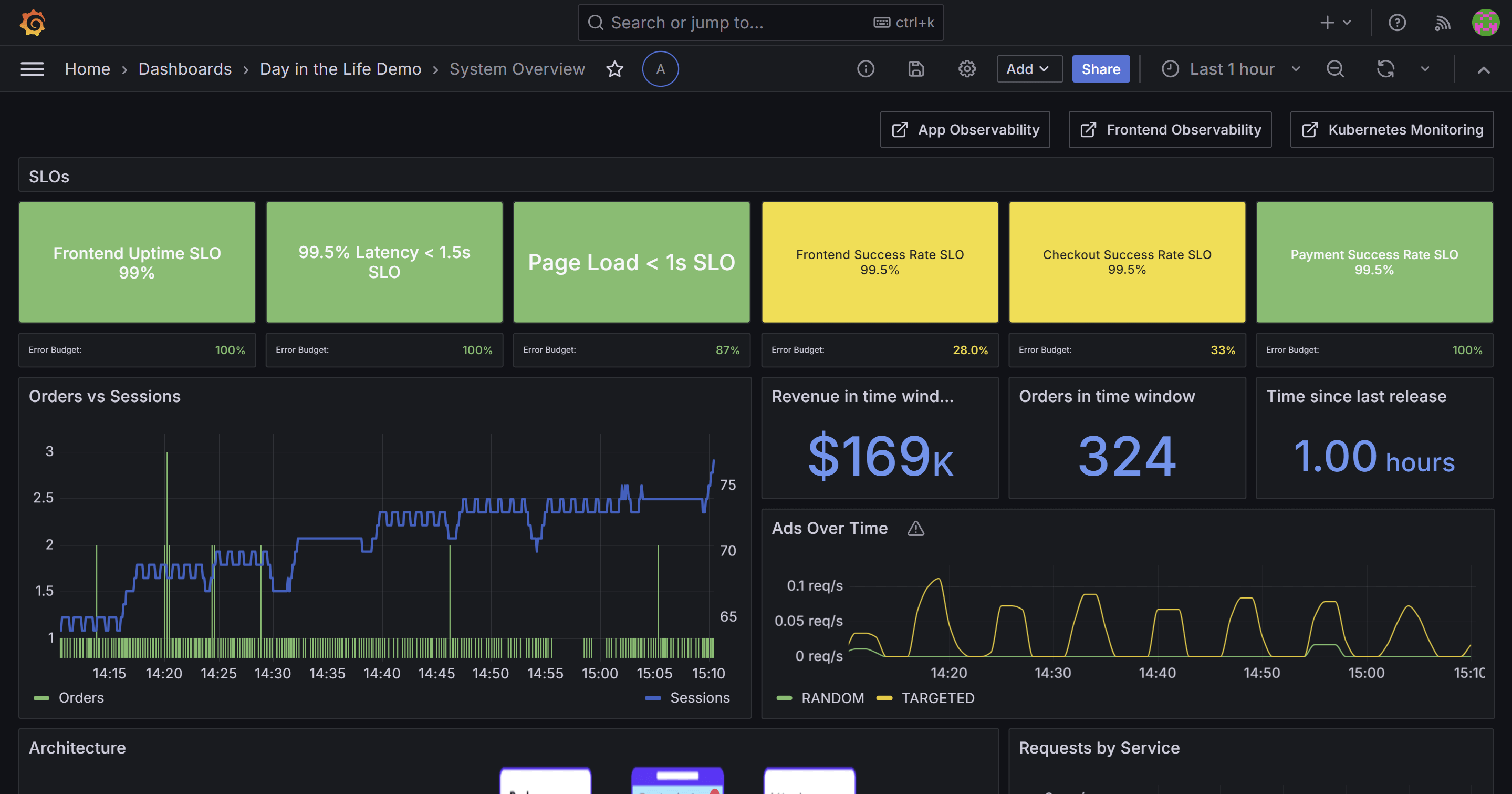Open the help question mark icon
1512x794 pixels.
click(x=1397, y=23)
